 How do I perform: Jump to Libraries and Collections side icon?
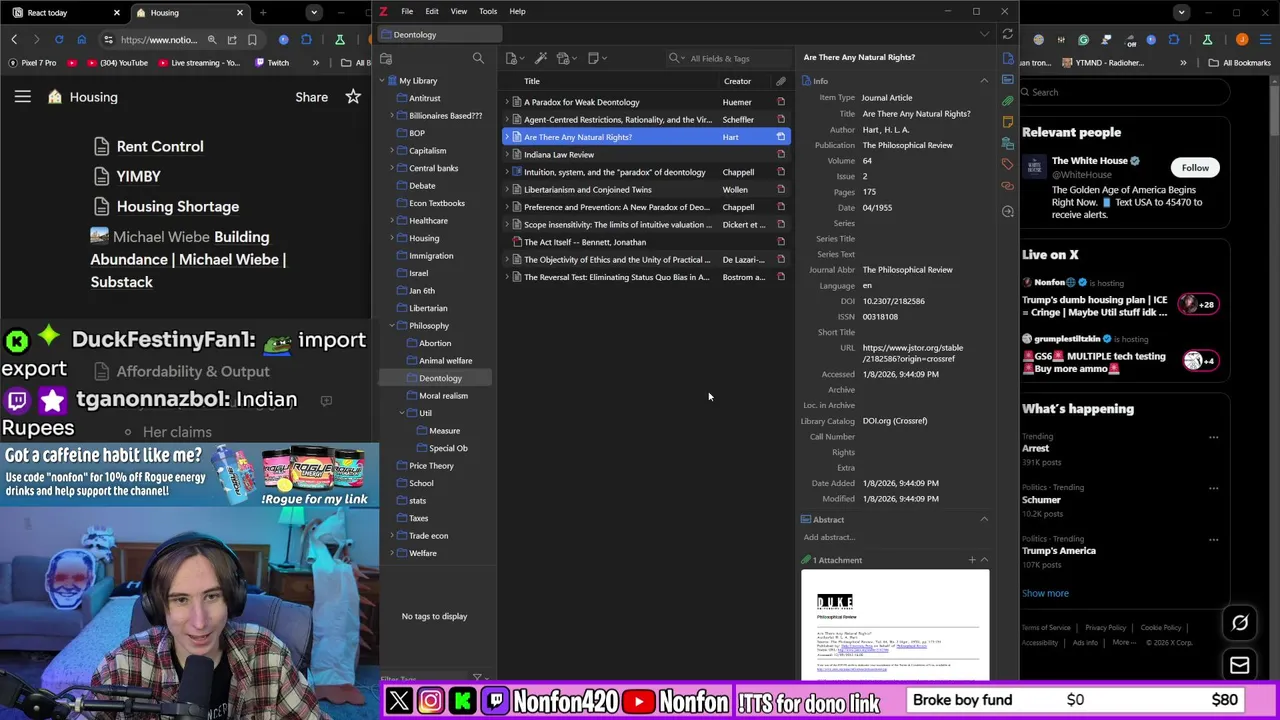pos(1007,144)
